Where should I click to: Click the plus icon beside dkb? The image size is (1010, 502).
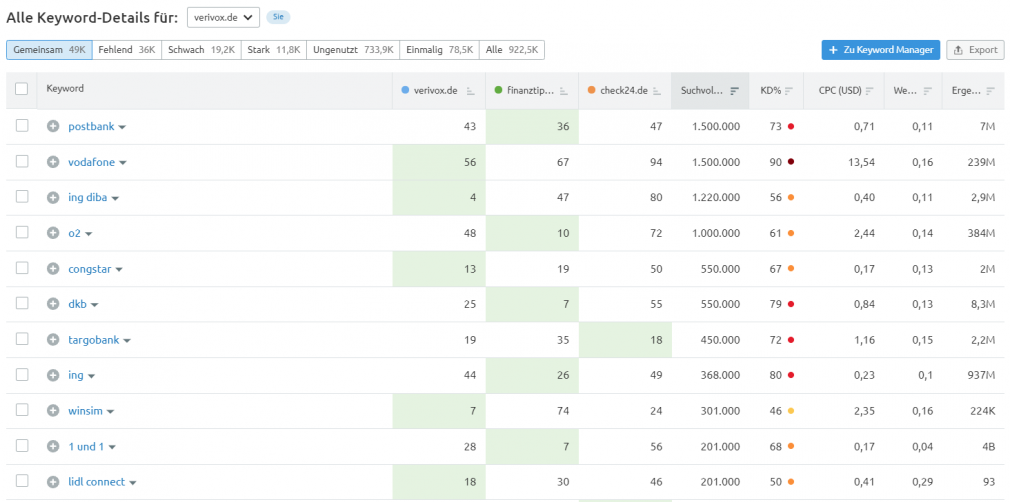(53, 304)
